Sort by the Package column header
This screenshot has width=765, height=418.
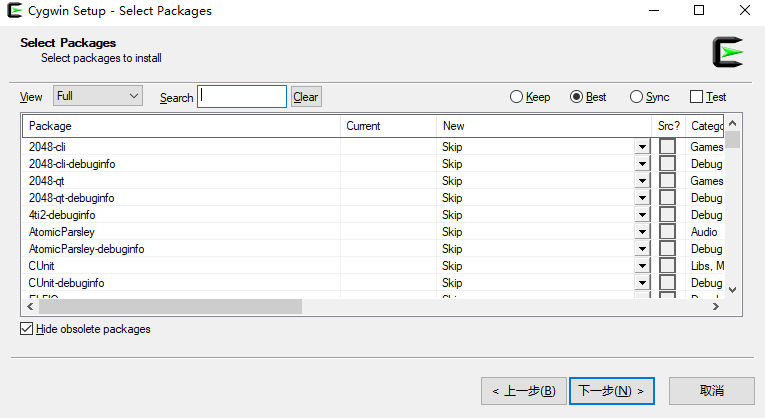pyautogui.click(x=181, y=126)
